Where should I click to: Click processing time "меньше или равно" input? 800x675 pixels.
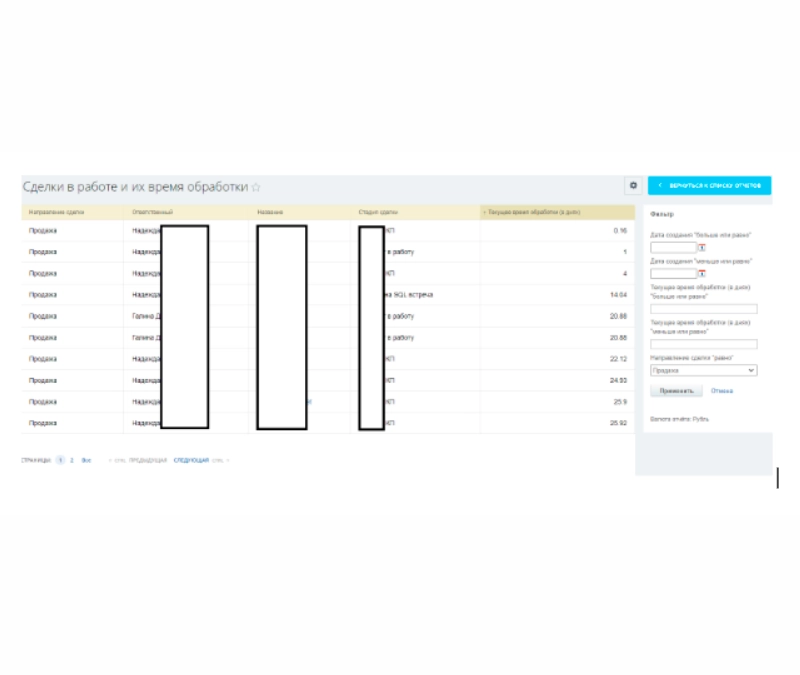703,345
